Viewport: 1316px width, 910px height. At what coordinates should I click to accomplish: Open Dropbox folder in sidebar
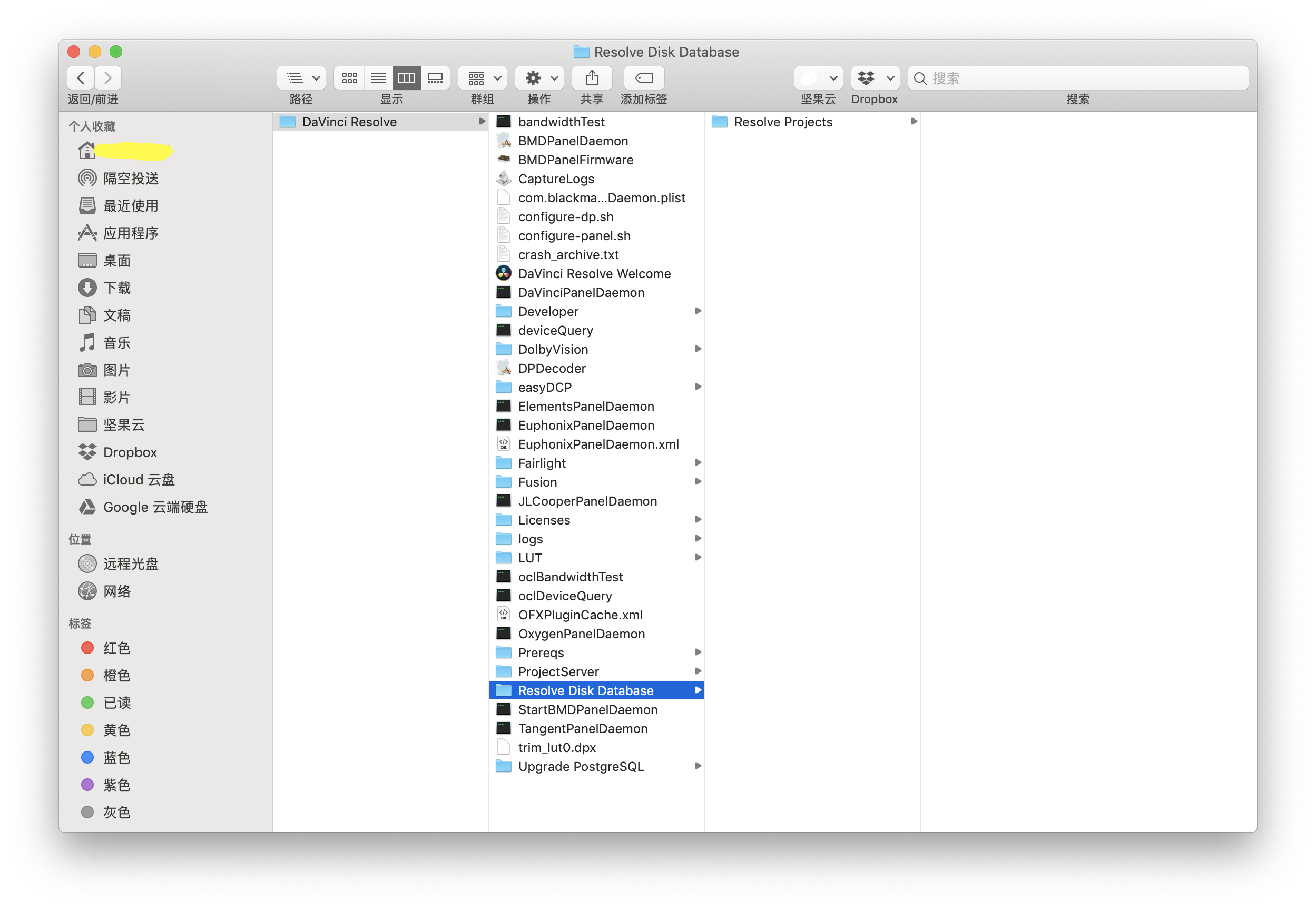click(x=130, y=452)
